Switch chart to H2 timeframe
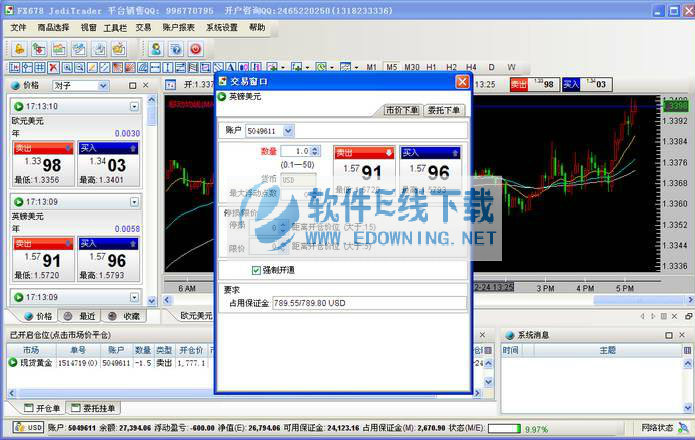Image resolution: width=695 pixels, height=440 pixels. [451, 67]
